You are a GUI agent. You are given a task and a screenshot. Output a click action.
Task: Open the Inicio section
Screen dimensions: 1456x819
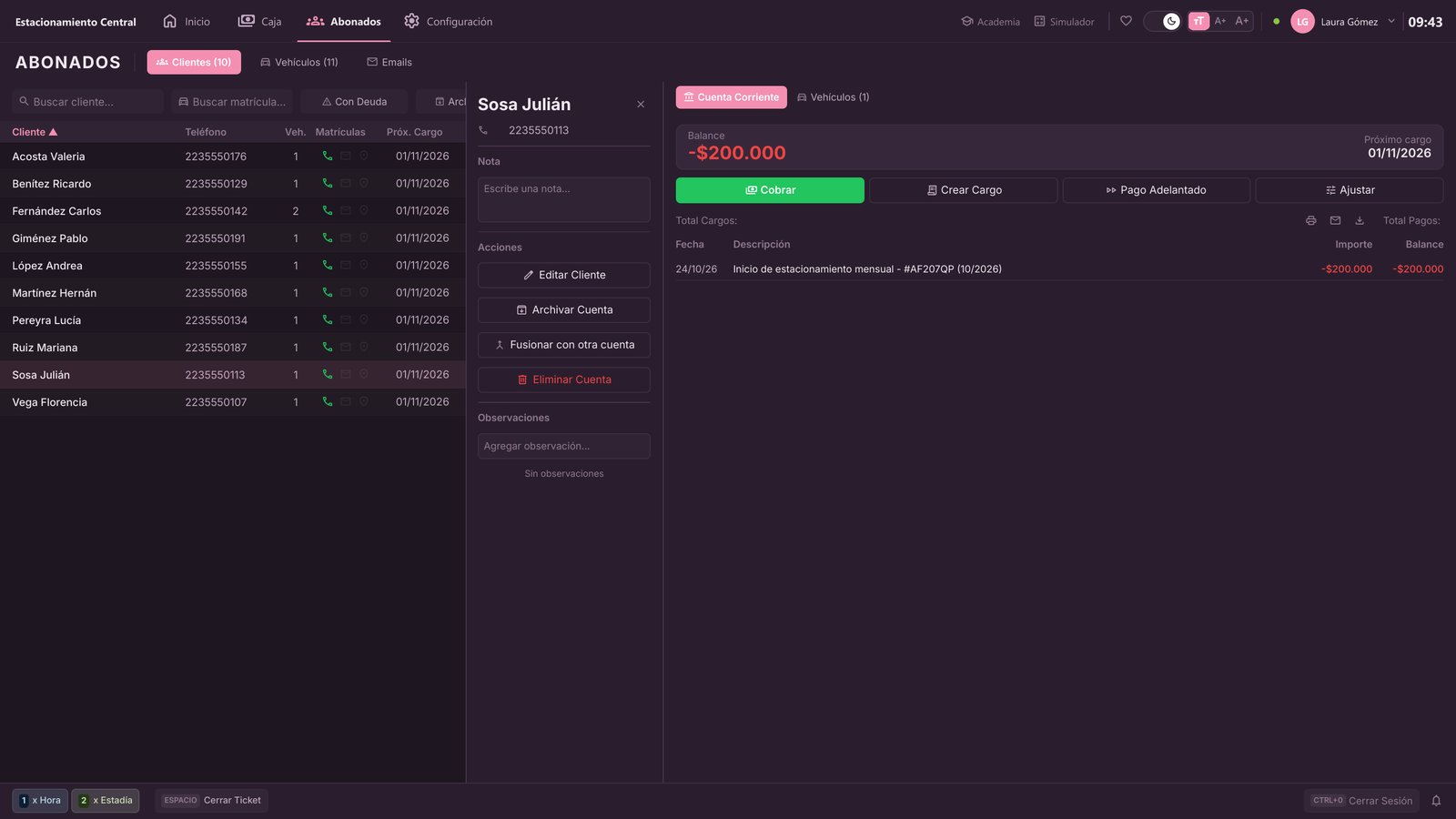click(x=187, y=21)
